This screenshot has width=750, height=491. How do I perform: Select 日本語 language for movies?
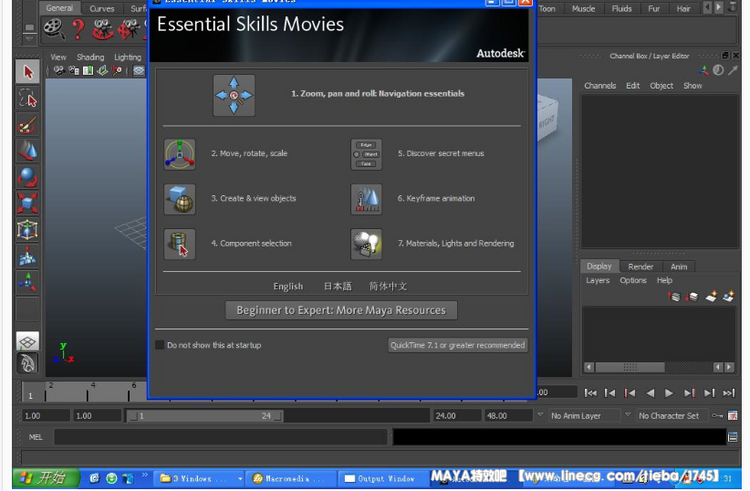tap(338, 286)
